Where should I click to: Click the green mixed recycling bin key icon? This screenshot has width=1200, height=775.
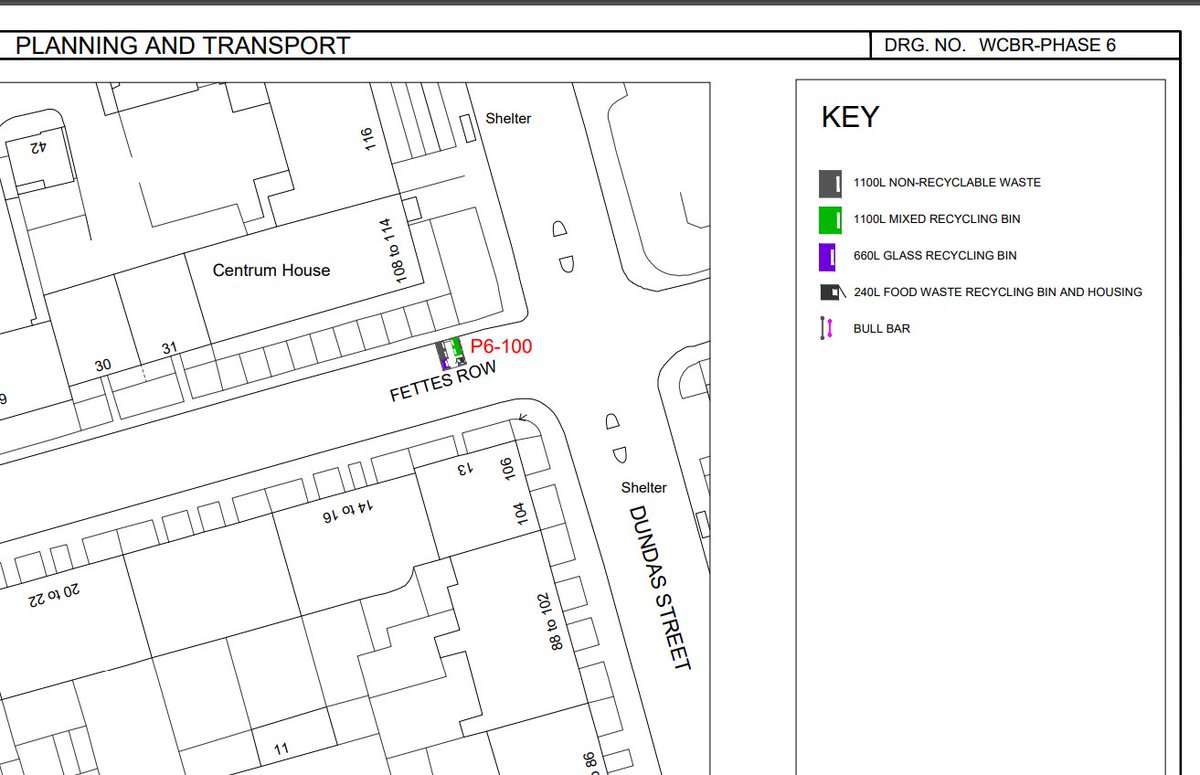[x=830, y=219]
